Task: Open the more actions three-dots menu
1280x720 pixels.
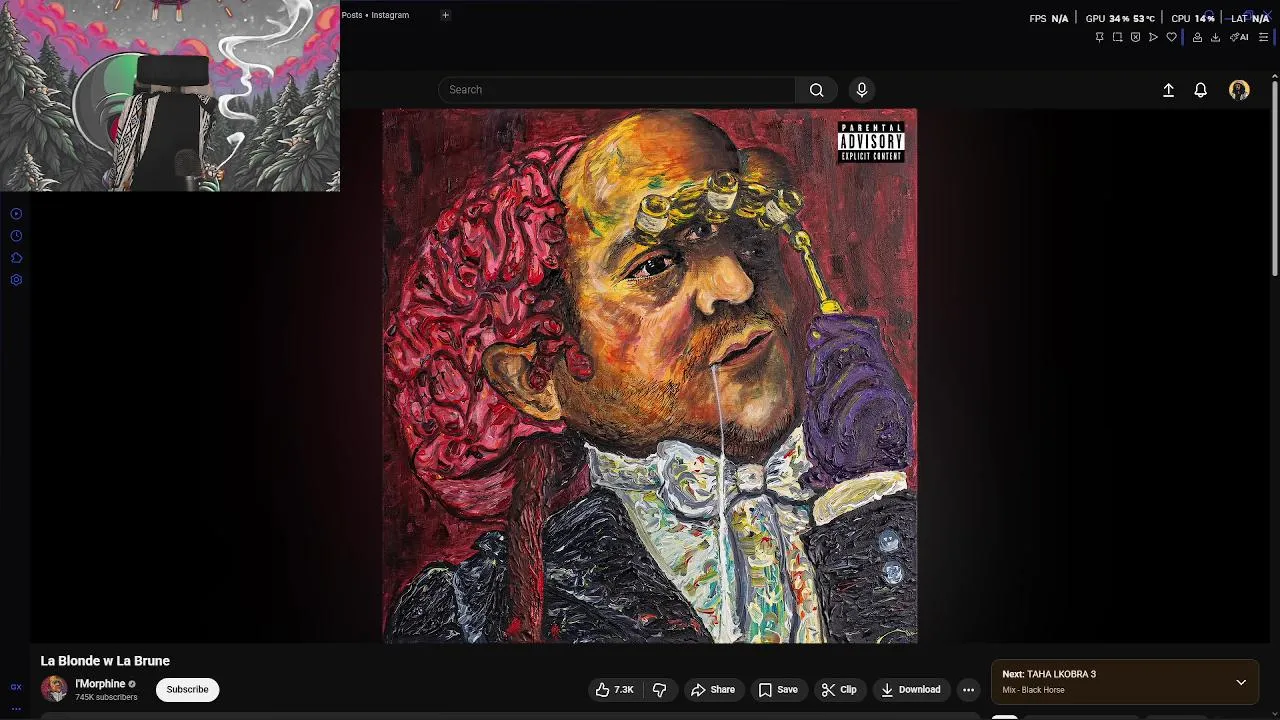Action: (968, 690)
